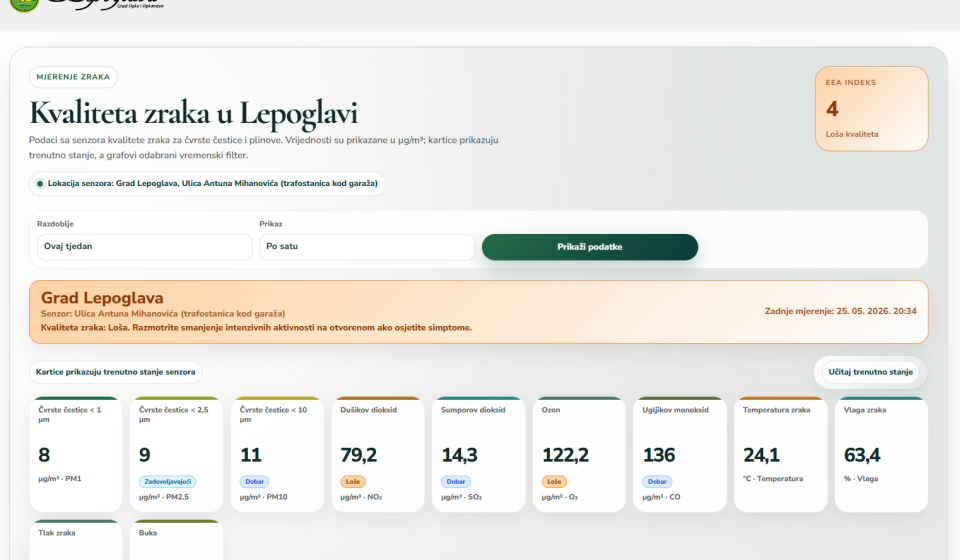Click the Loša kvaliteta text in EEA card
The width and height of the screenshot is (960, 560).
click(852, 134)
